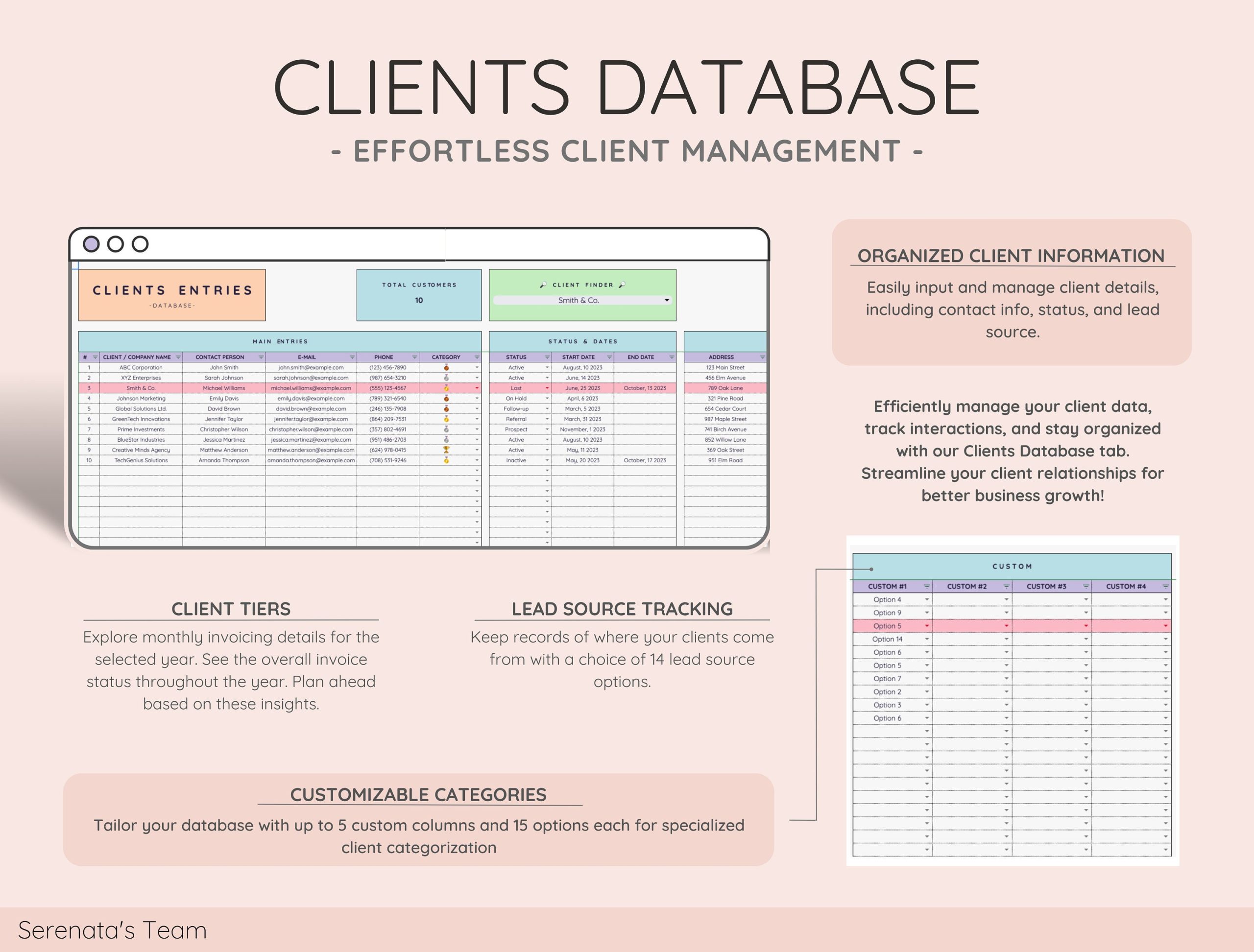This screenshot has width=1254, height=952.
Task: Click the cell 'john.smith@example.com'
Action: (311, 367)
